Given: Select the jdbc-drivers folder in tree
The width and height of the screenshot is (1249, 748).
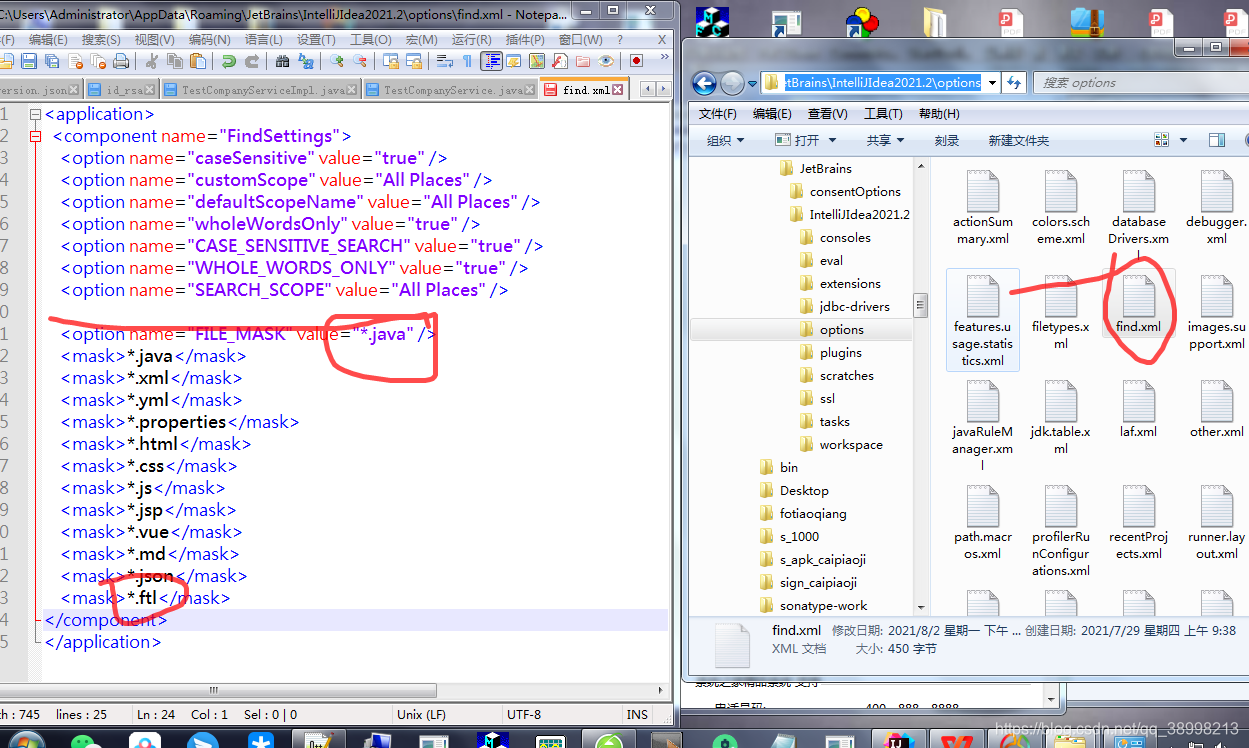Looking at the screenshot, I should (x=844, y=307).
